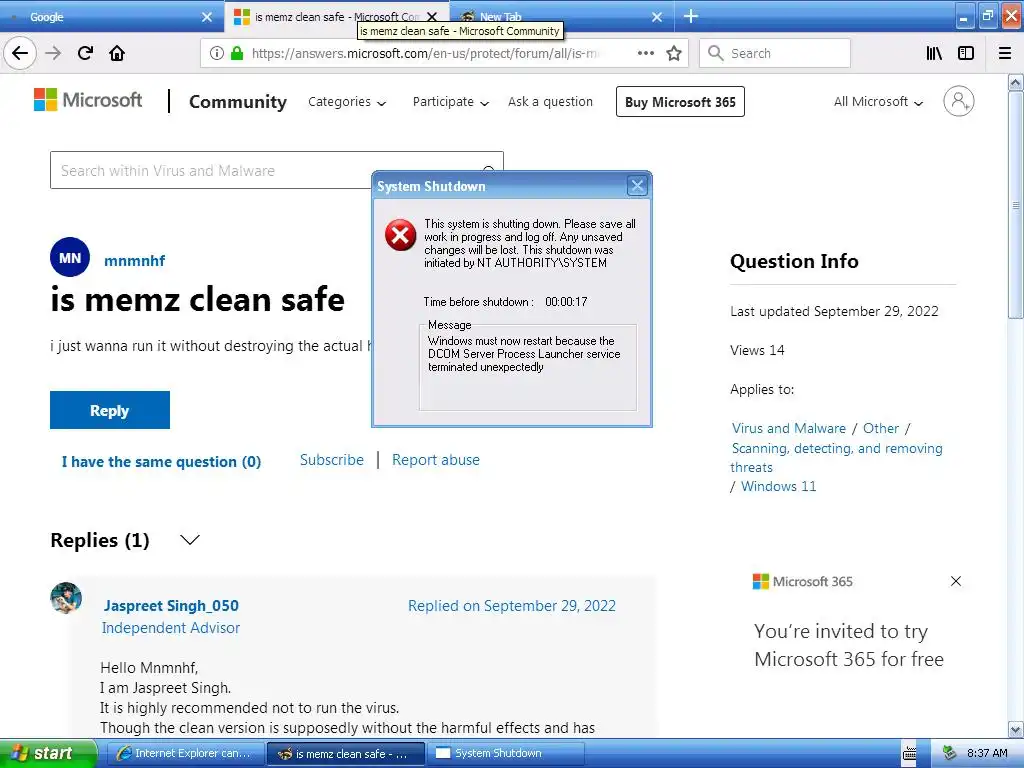
Task: Open 'Scanning, detecting, and removing threats' link
Action: [x=837, y=457]
